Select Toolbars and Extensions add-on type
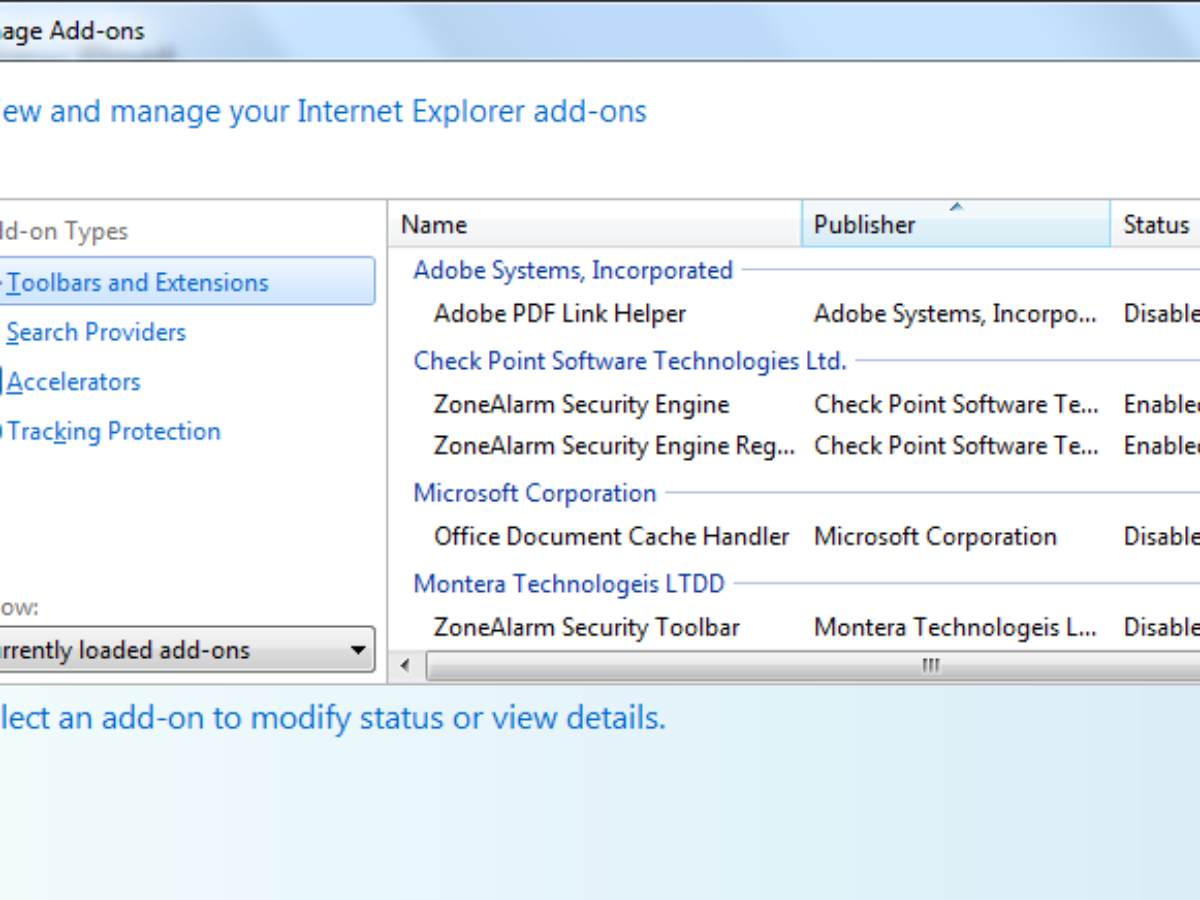The height and width of the screenshot is (900, 1200). point(138,283)
